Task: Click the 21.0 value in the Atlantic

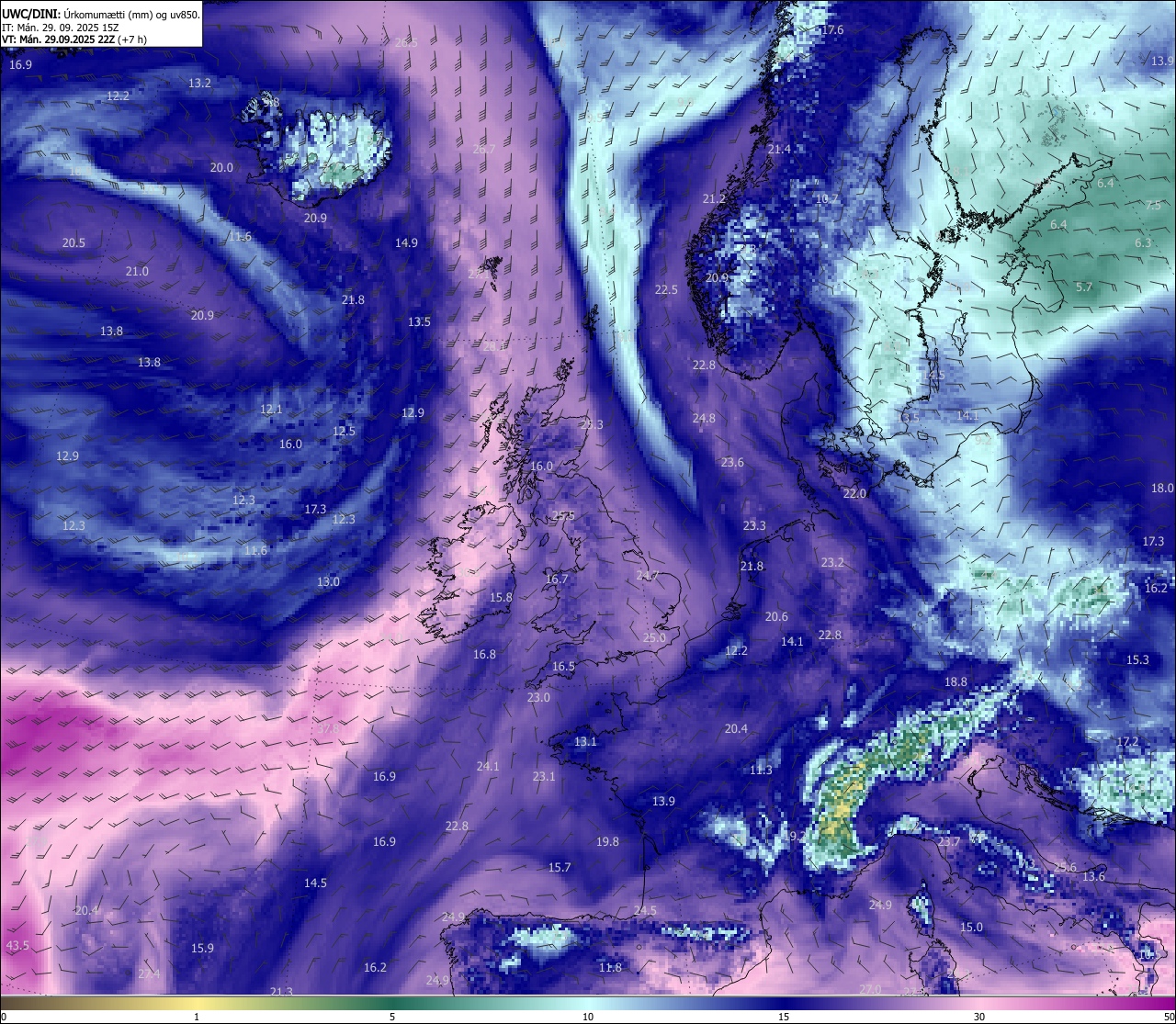Action: pyautogui.click(x=137, y=271)
